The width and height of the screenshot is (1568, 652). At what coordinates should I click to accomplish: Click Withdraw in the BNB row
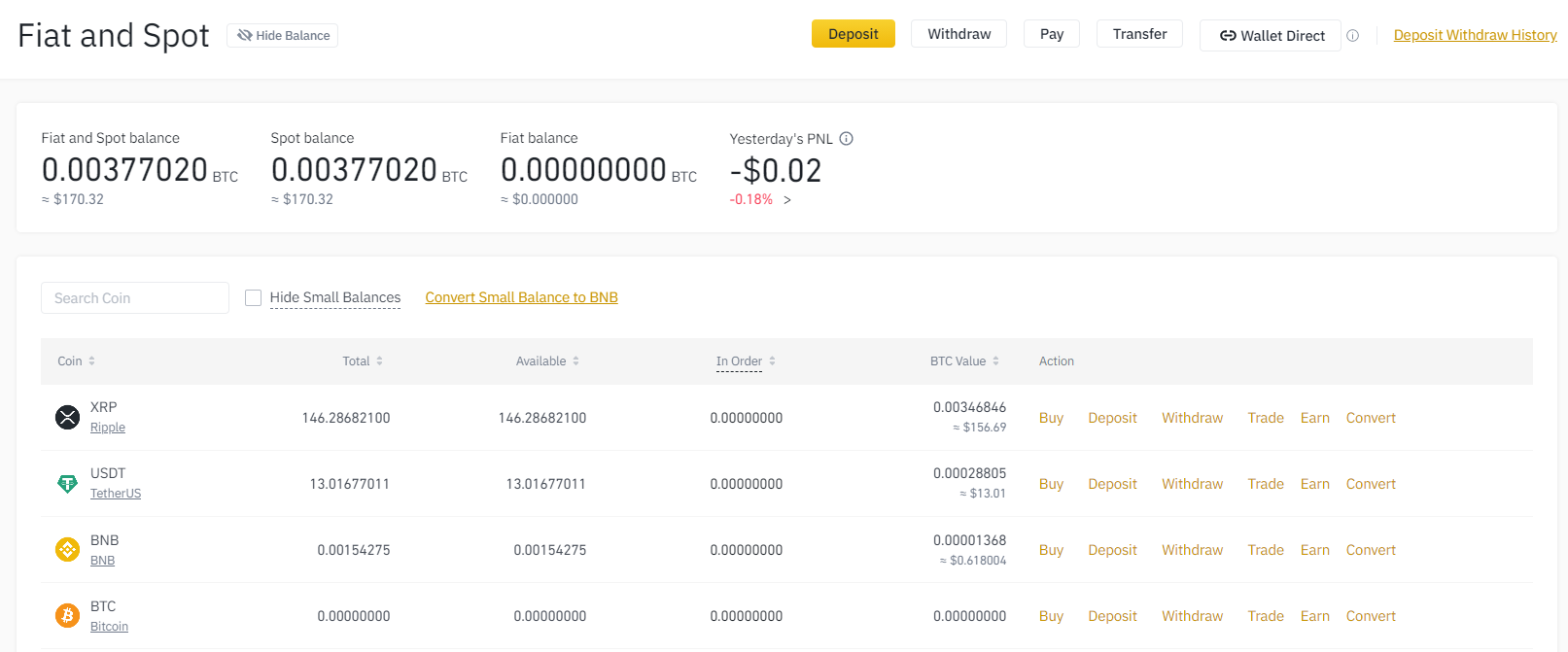click(1192, 550)
